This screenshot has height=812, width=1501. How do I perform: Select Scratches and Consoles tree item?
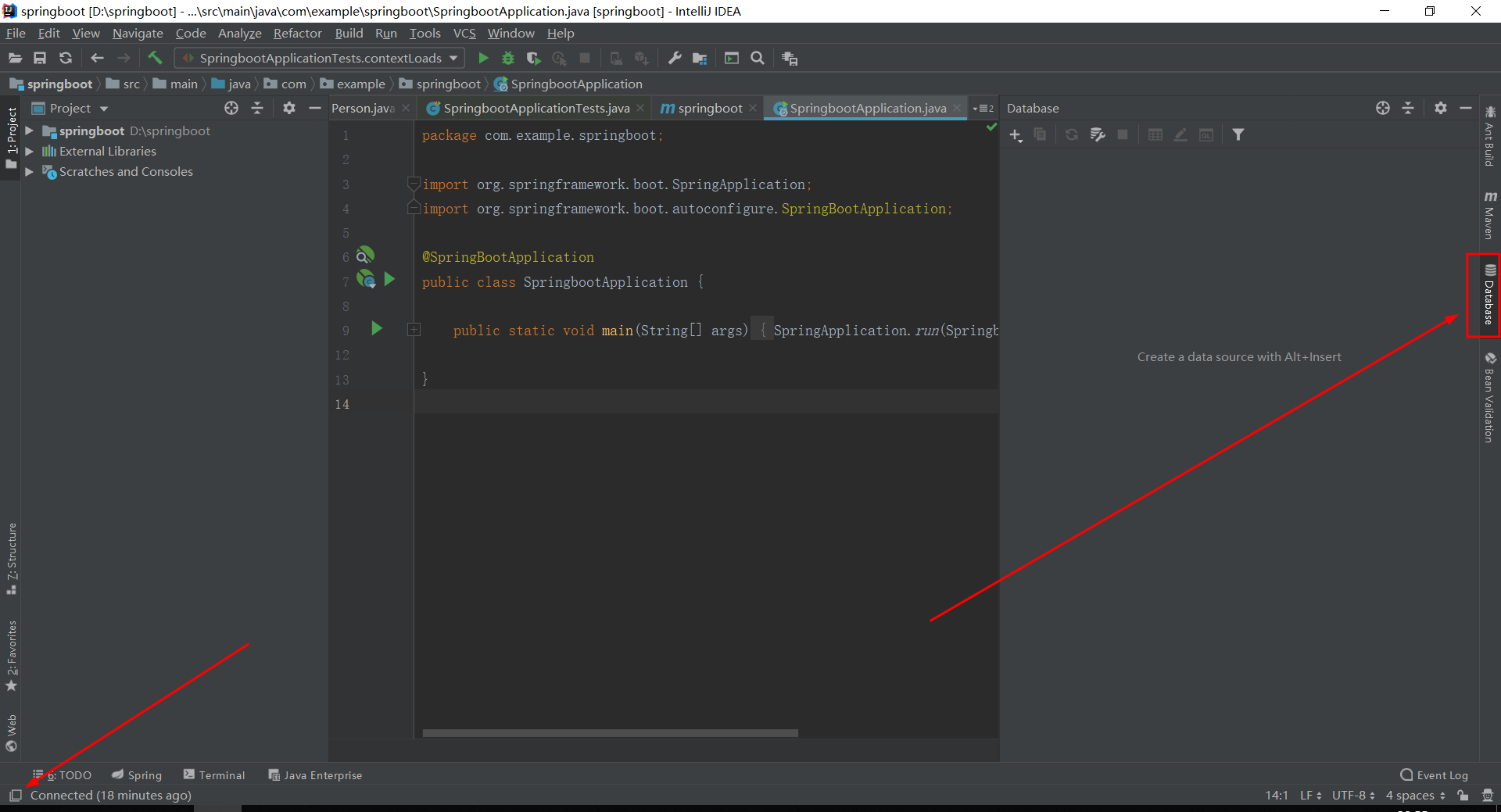coord(126,171)
